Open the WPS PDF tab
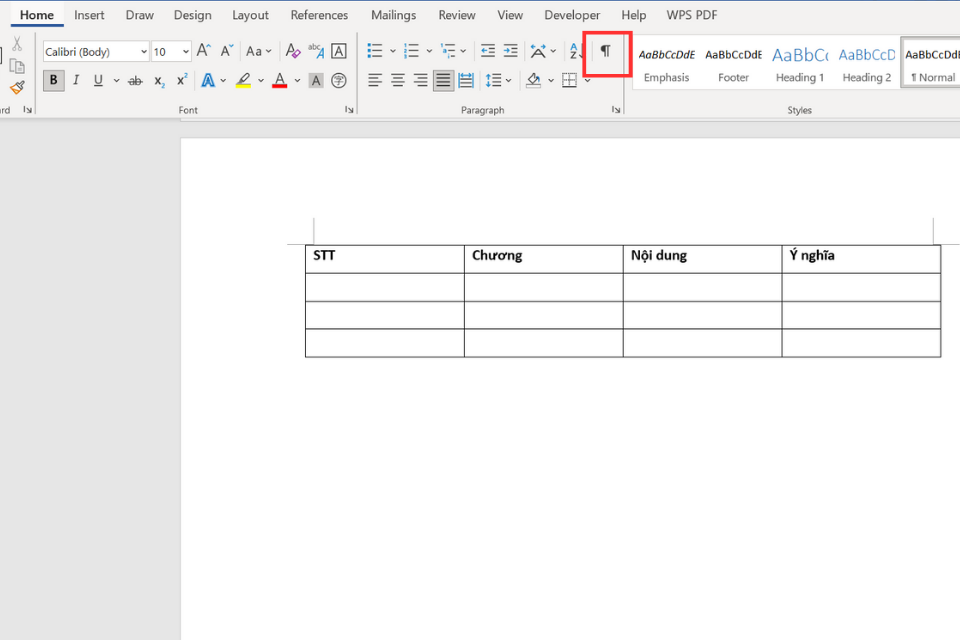Viewport: 960px width, 640px height. 692,15
